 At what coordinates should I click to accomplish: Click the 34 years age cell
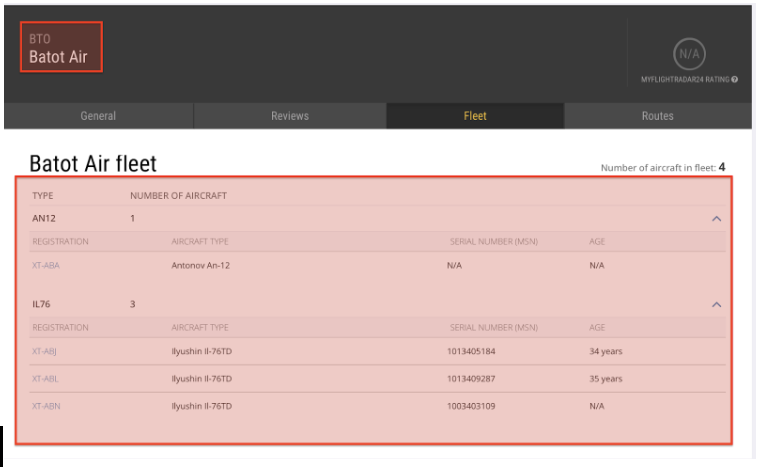pyautogui.click(x=605, y=351)
